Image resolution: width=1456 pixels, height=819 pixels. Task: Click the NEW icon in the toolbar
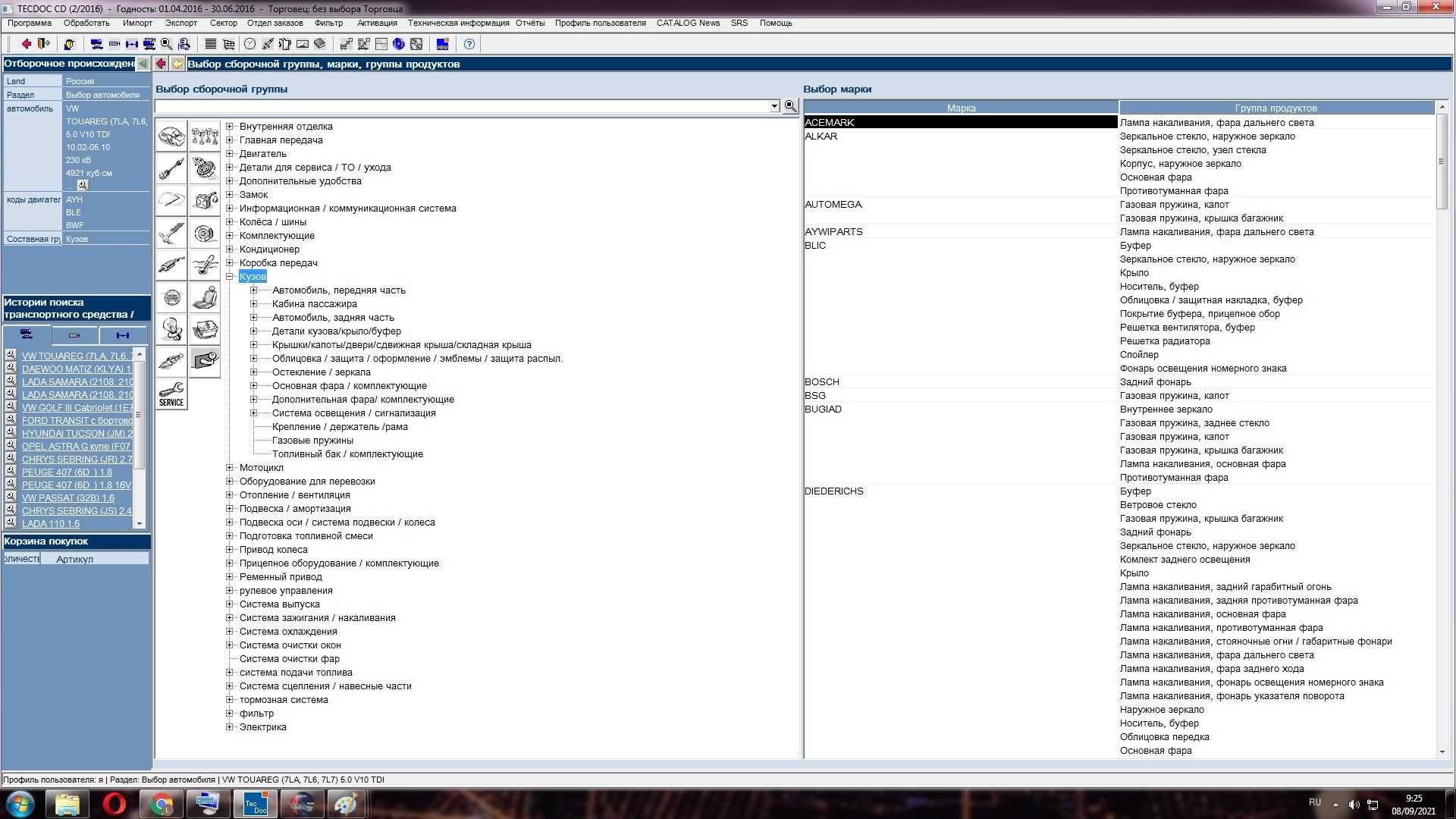tap(443, 44)
